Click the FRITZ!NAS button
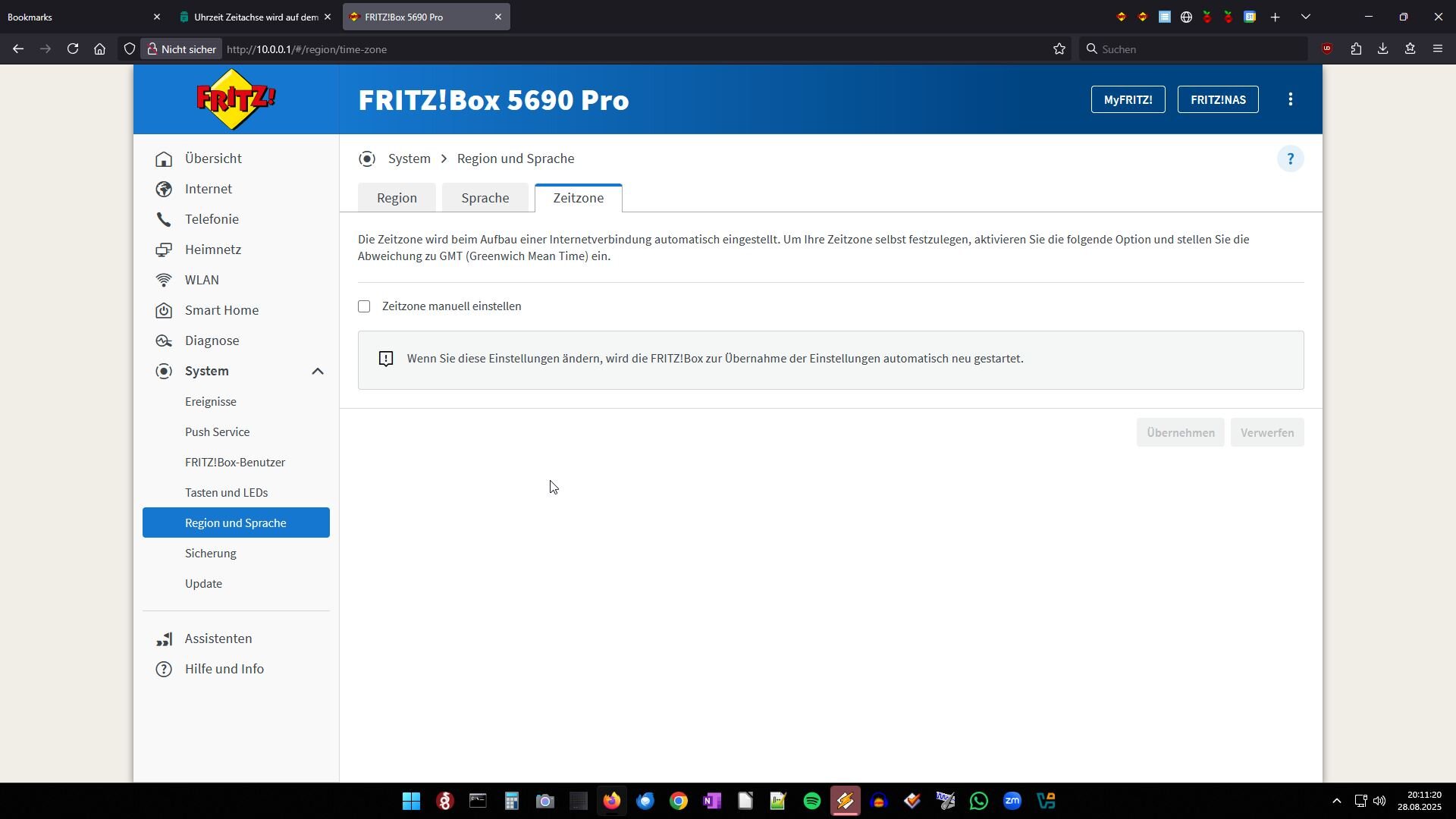 1217,99
